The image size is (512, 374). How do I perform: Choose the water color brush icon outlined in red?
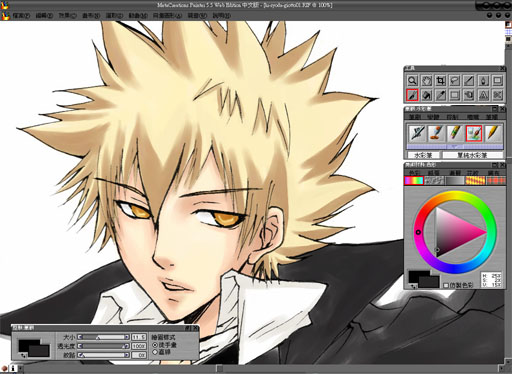[x=474, y=133]
